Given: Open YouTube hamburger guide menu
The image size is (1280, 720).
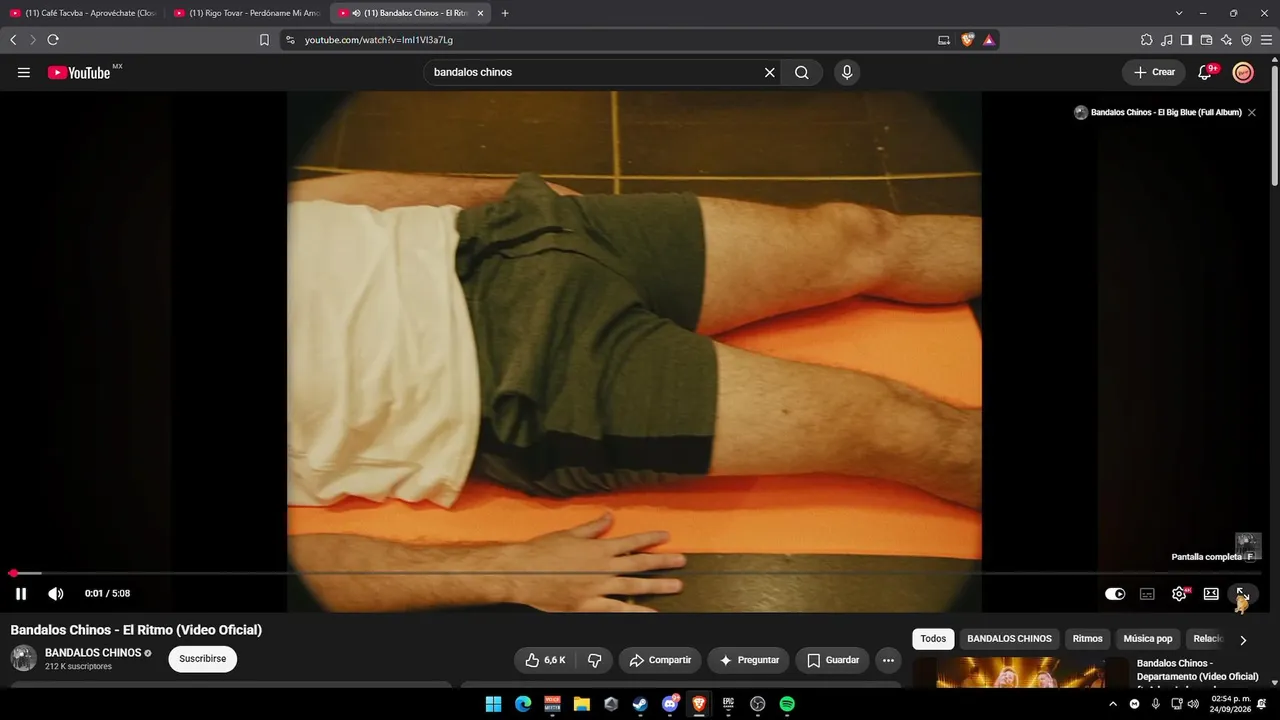Looking at the screenshot, I should tap(24, 72).
